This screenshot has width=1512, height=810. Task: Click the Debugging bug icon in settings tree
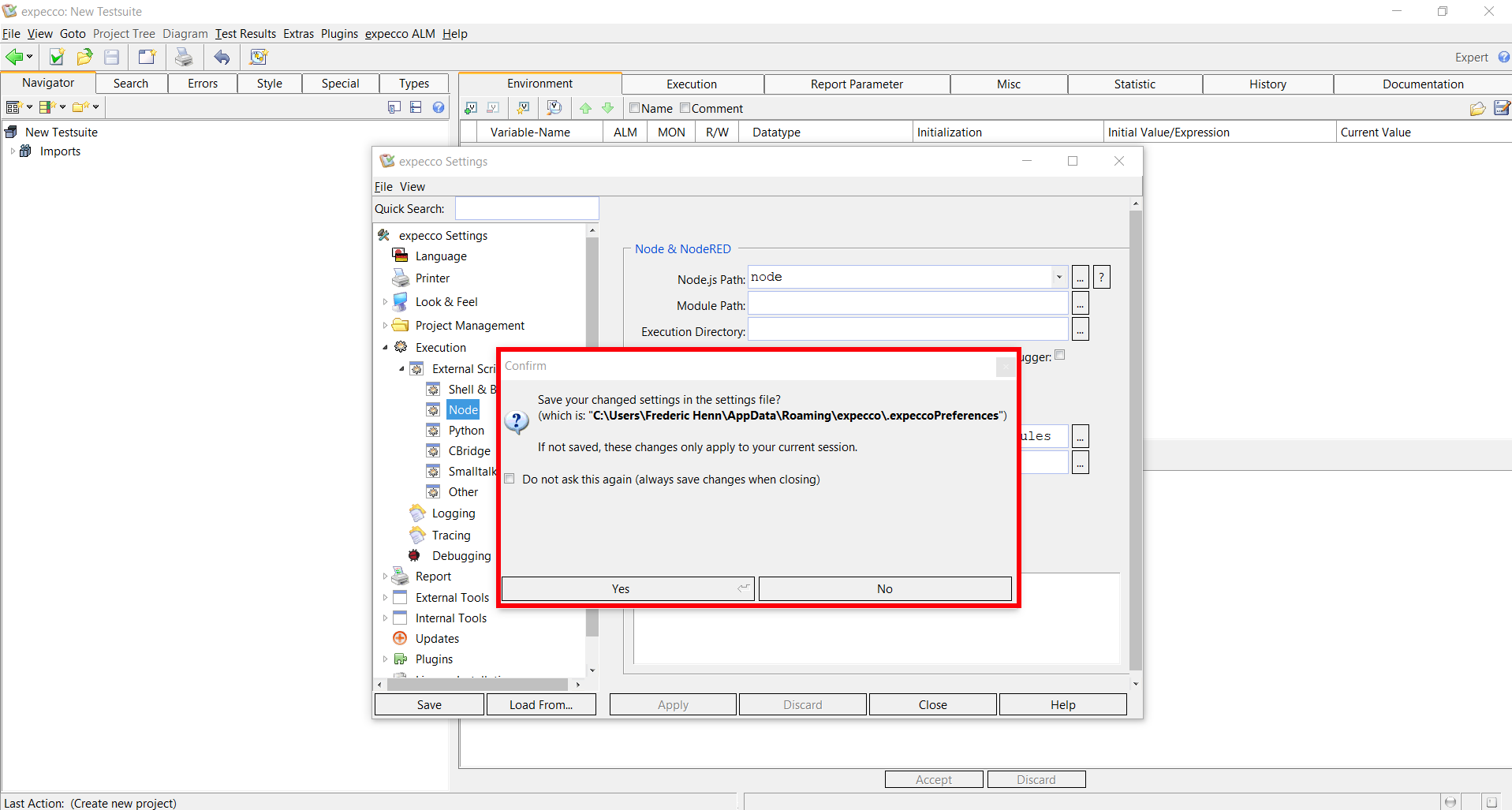click(x=415, y=556)
